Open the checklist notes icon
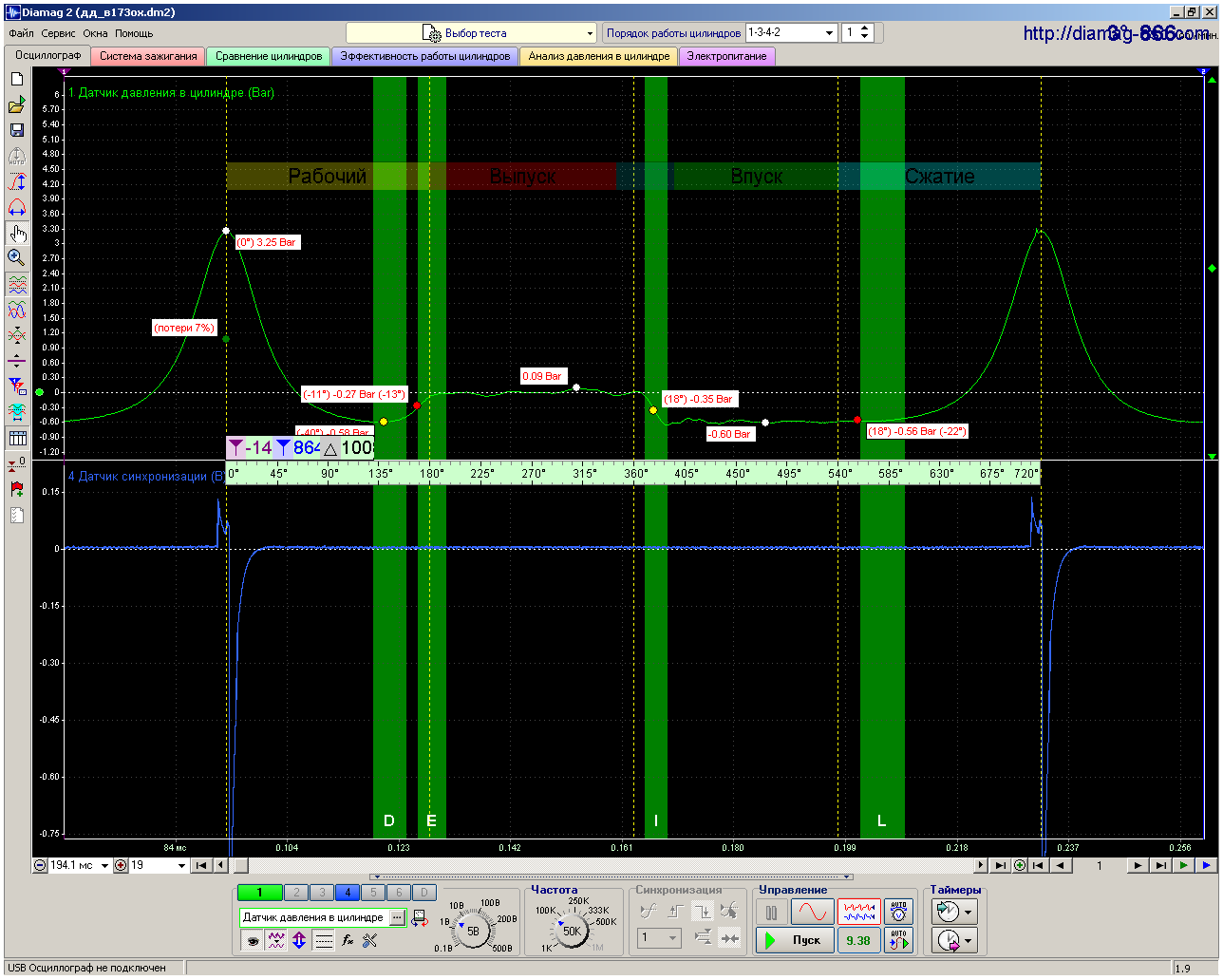Image resolution: width=1223 pixels, height=980 pixels. point(17,515)
